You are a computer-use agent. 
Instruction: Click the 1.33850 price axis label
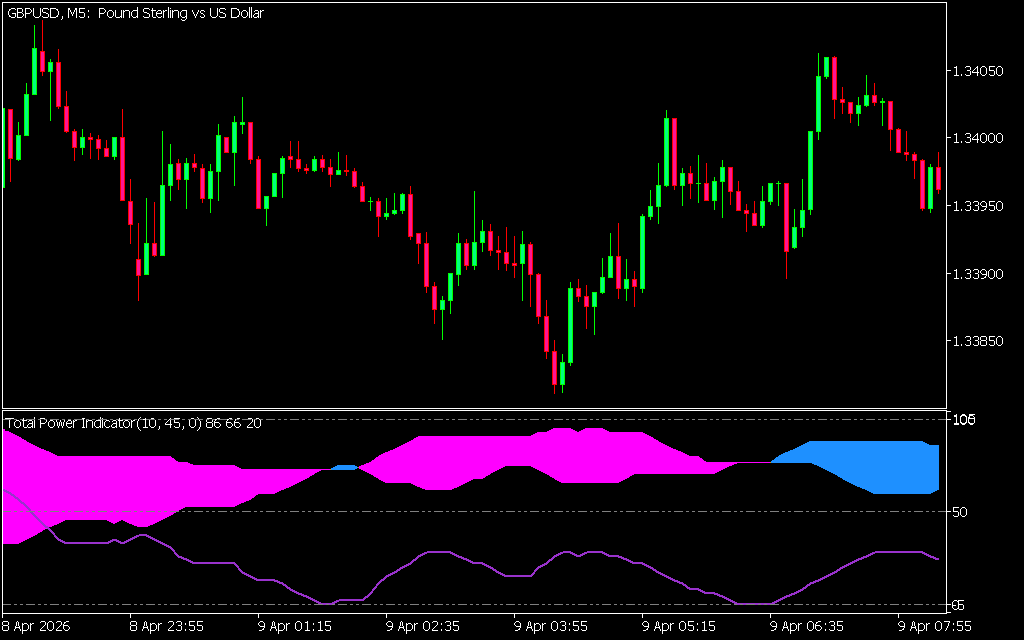[976, 341]
